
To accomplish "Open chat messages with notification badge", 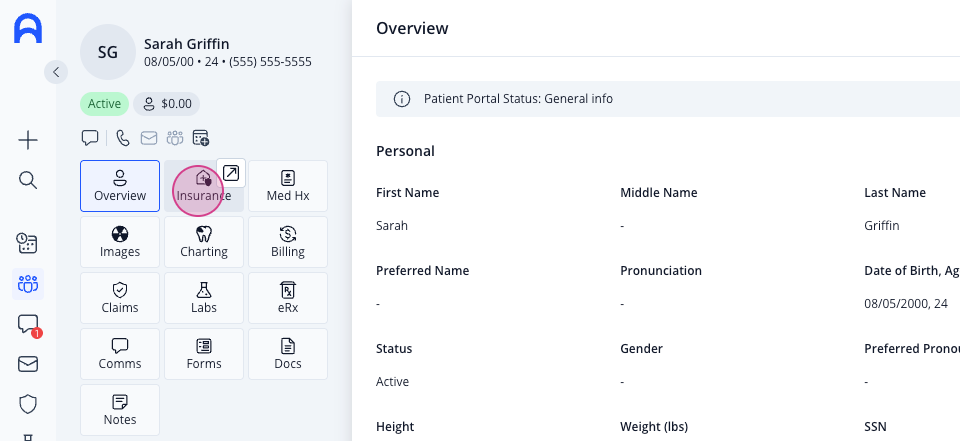I will pos(29,325).
